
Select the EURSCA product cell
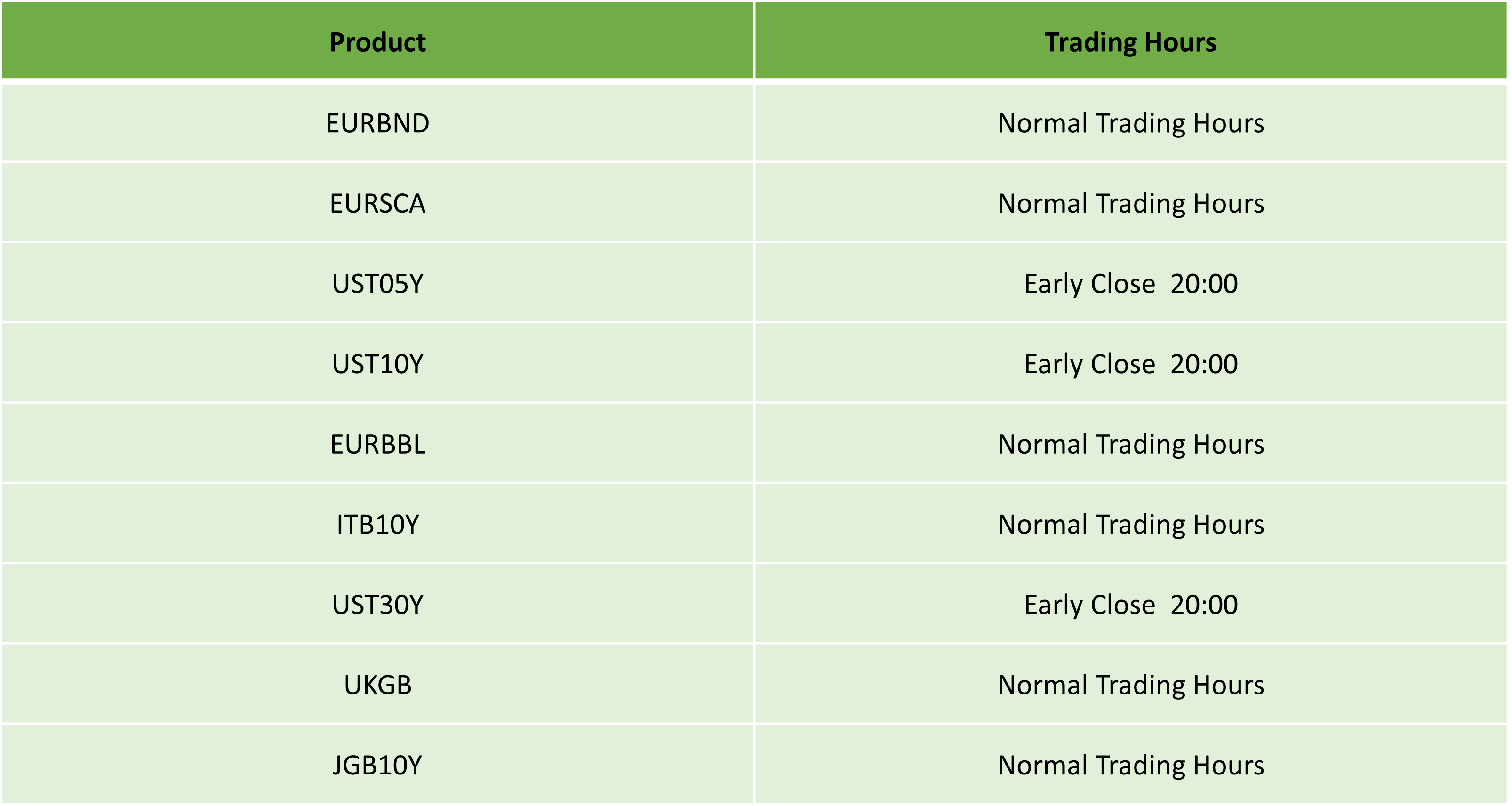377,204
